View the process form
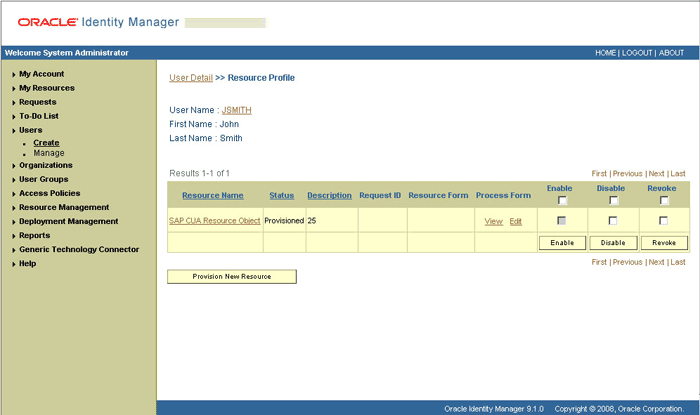 [494, 221]
